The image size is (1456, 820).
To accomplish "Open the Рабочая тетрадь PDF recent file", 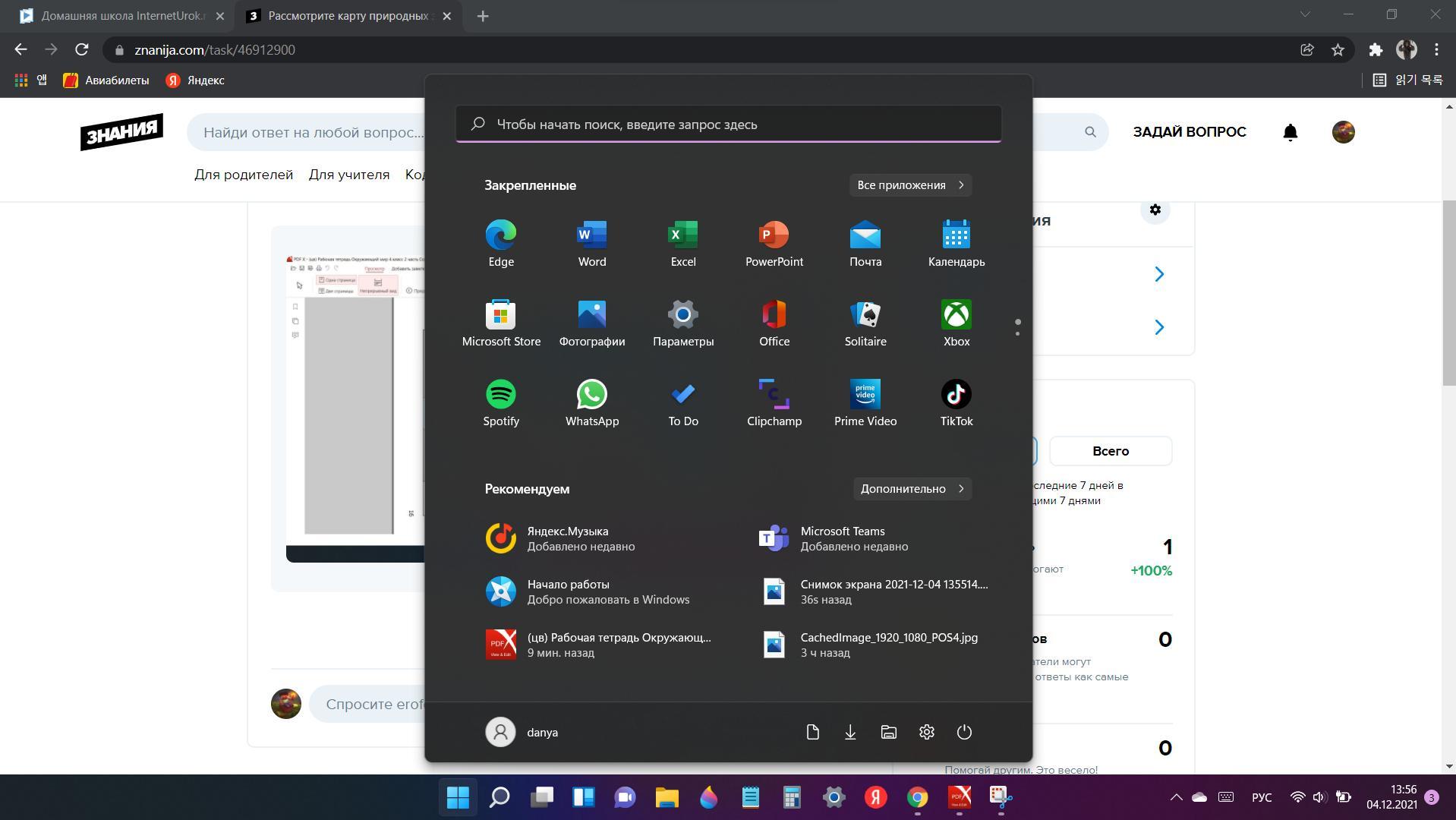I will point(600,645).
